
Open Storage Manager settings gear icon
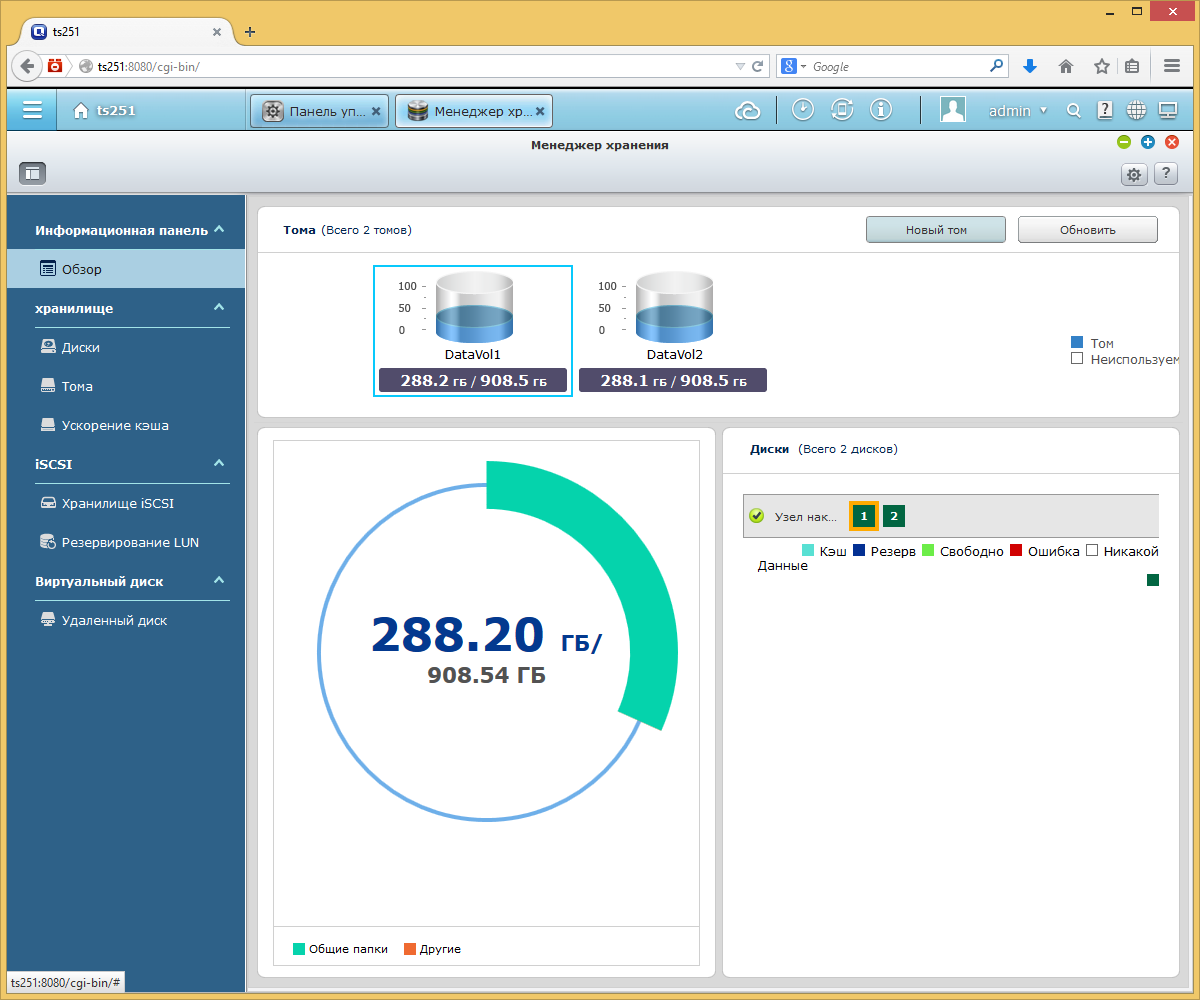(1133, 174)
